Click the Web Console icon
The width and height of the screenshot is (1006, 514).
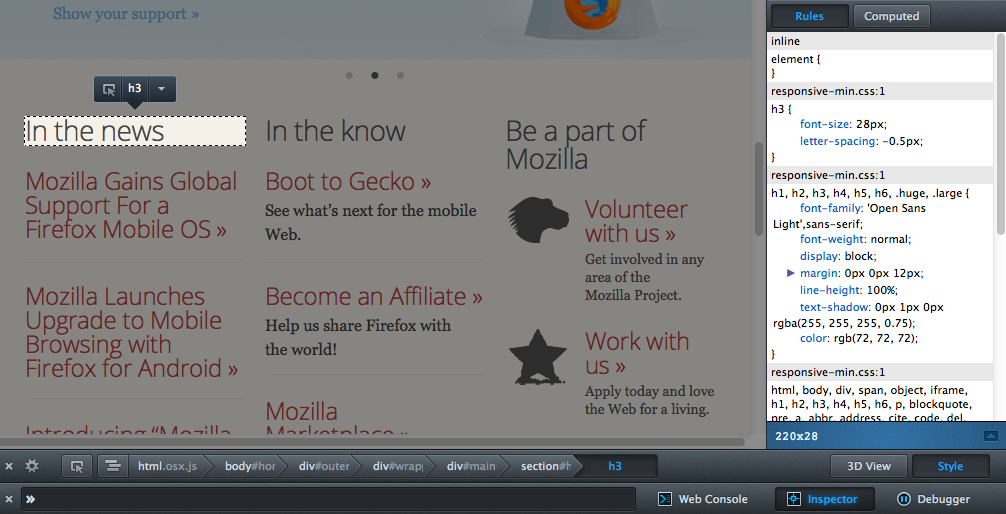[x=665, y=499]
